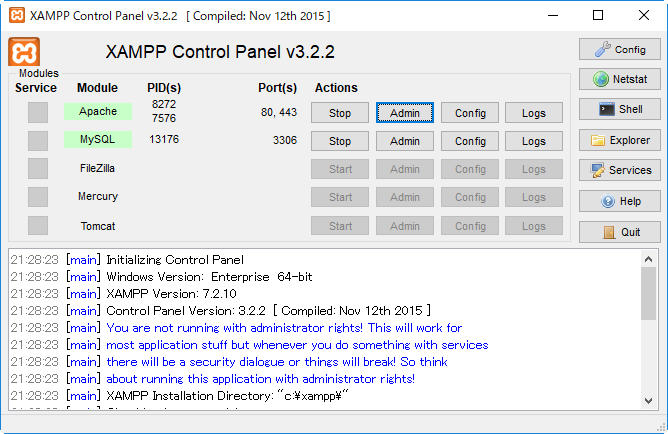
Task: Click Tomcat Logs button
Action: [x=534, y=226]
